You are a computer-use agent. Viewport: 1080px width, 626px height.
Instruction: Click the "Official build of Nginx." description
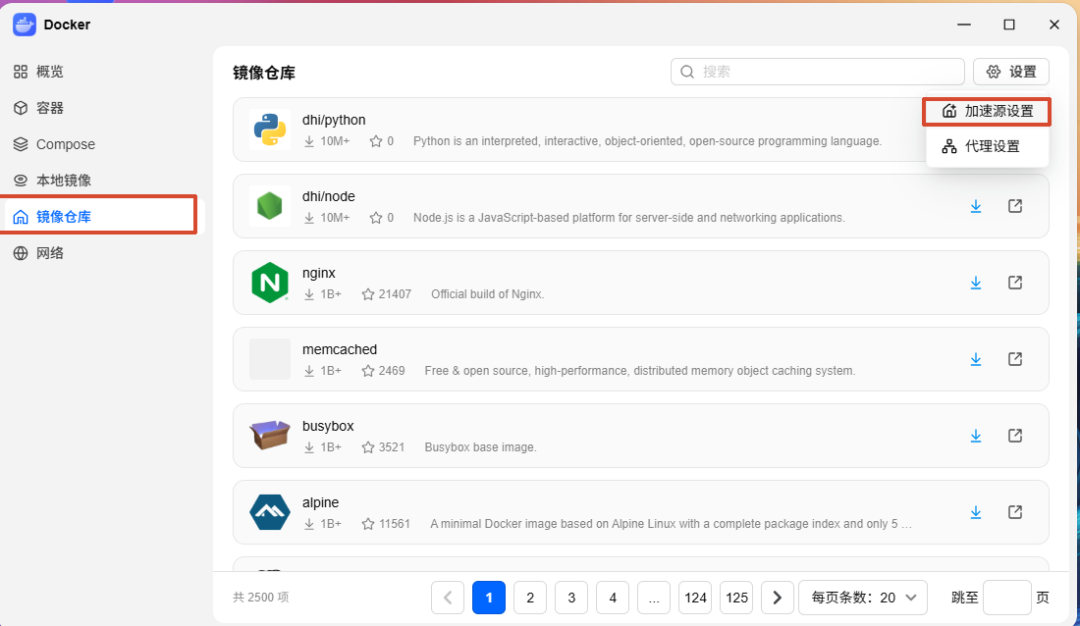[x=488, y=294]
